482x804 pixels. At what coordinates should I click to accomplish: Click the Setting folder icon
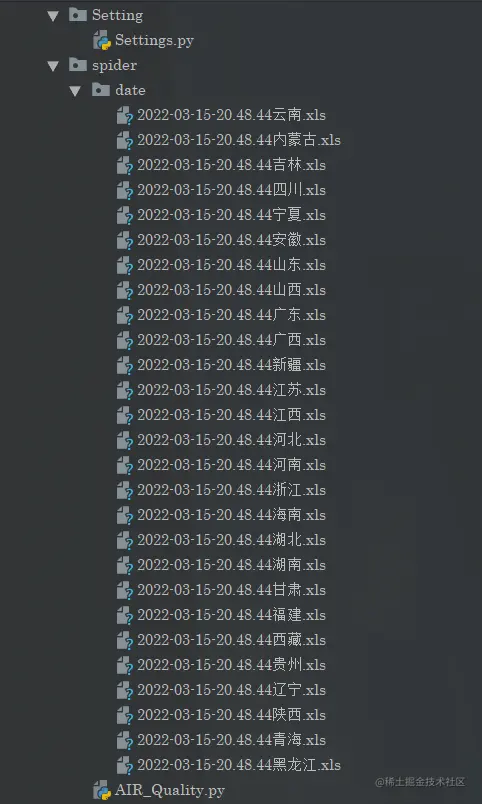78,14
